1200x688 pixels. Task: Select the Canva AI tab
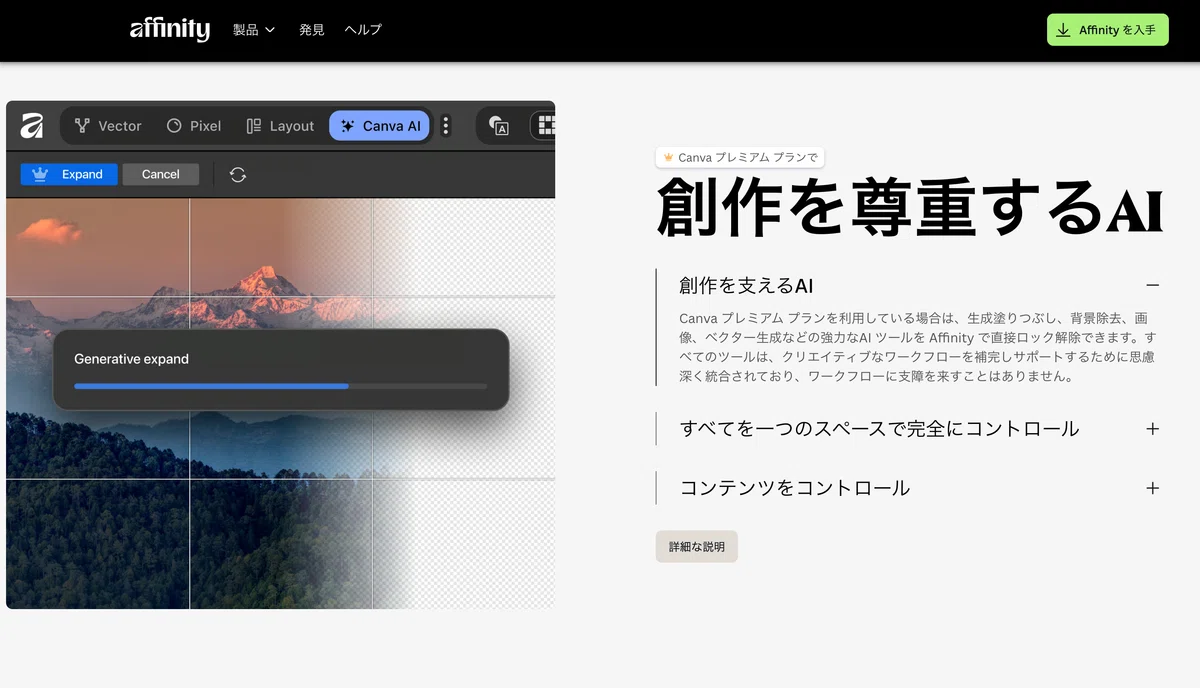coord(380,126)
